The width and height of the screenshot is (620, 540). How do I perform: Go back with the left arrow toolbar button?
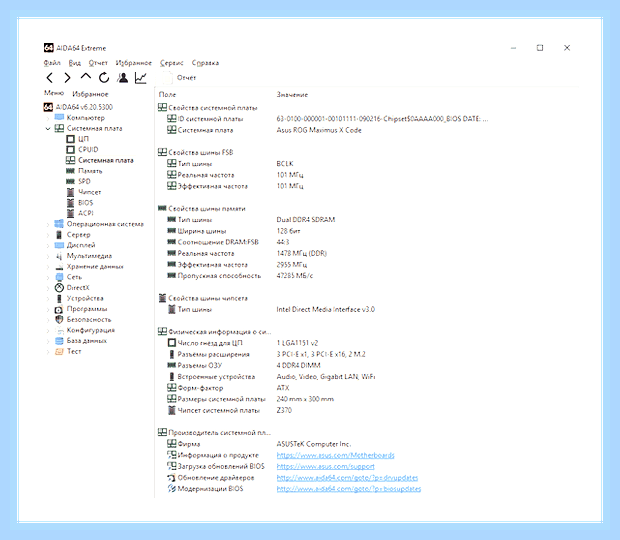(49, 78)
